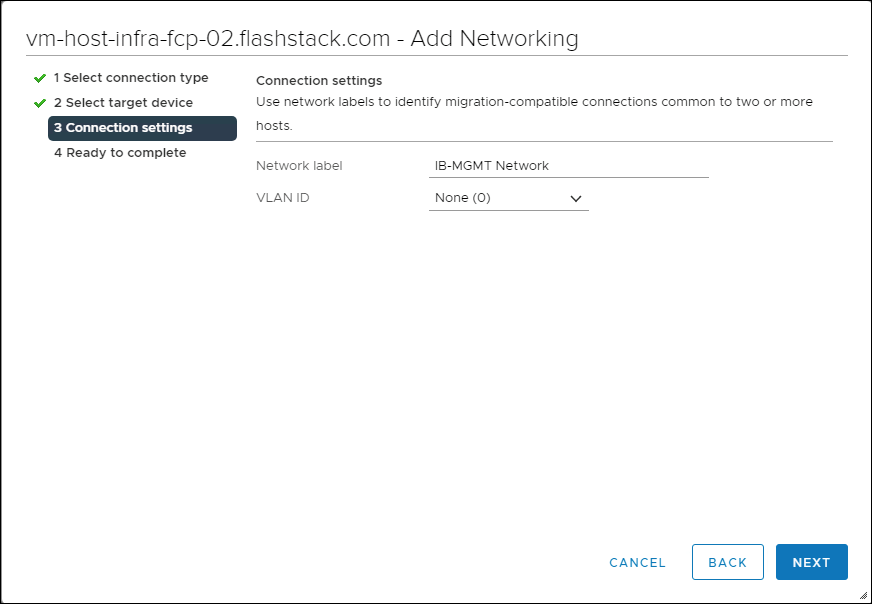Go back to the Select connection type step
Screen dimensions: 872x604
(x=133, y=77)
